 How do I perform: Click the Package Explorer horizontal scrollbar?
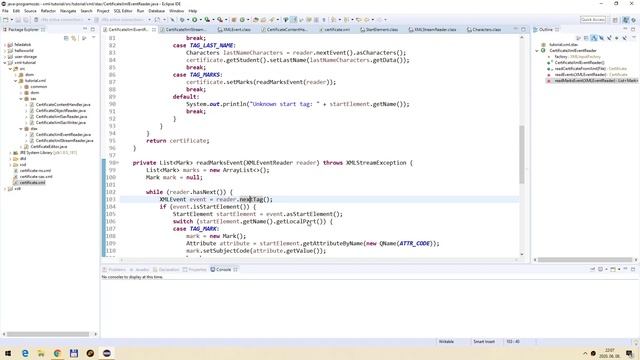47,334
